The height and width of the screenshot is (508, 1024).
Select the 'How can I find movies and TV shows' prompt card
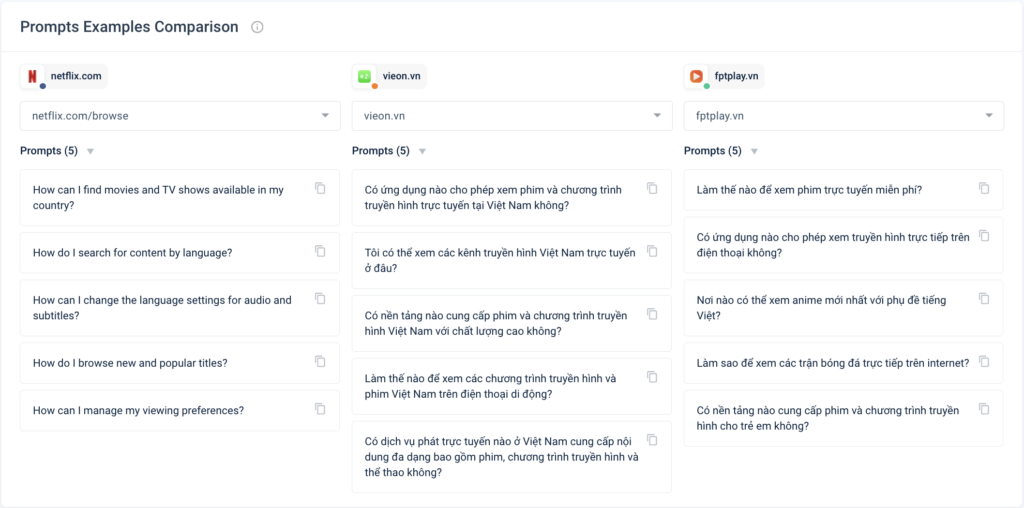[x=160, y=197]
